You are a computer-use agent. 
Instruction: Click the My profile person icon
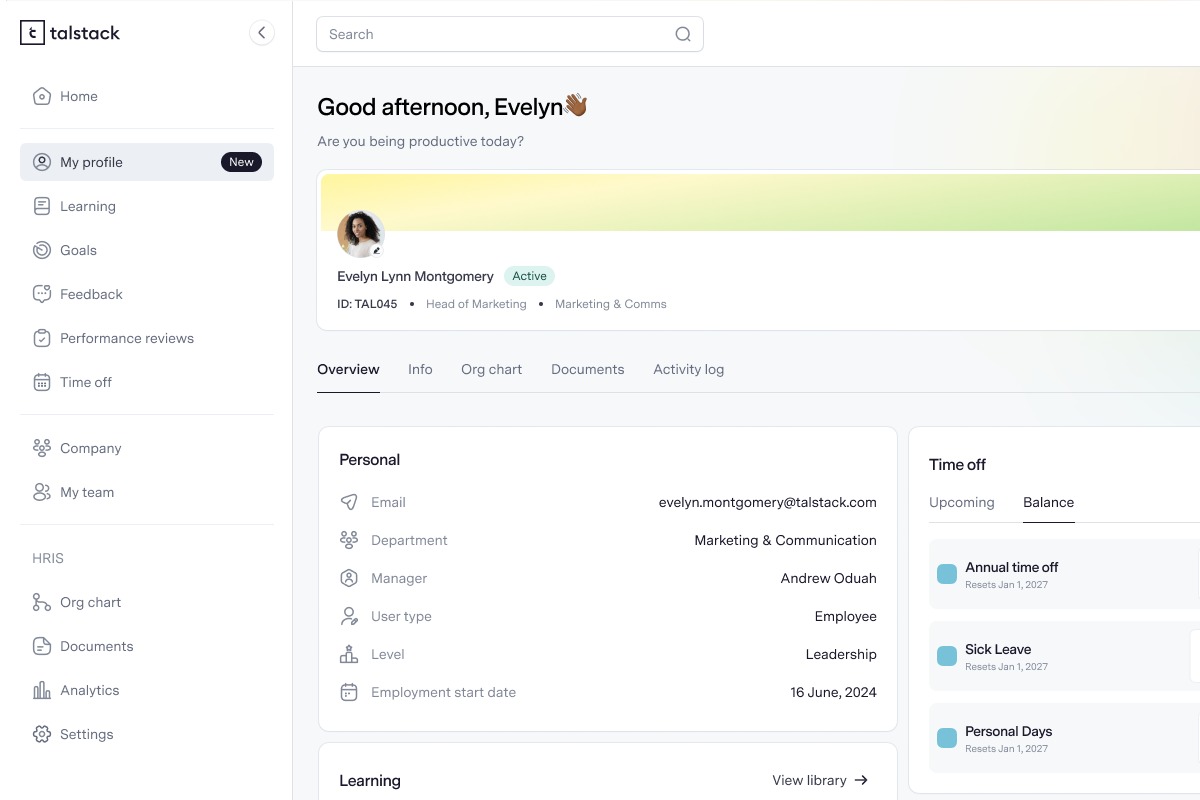coord(42,162)
